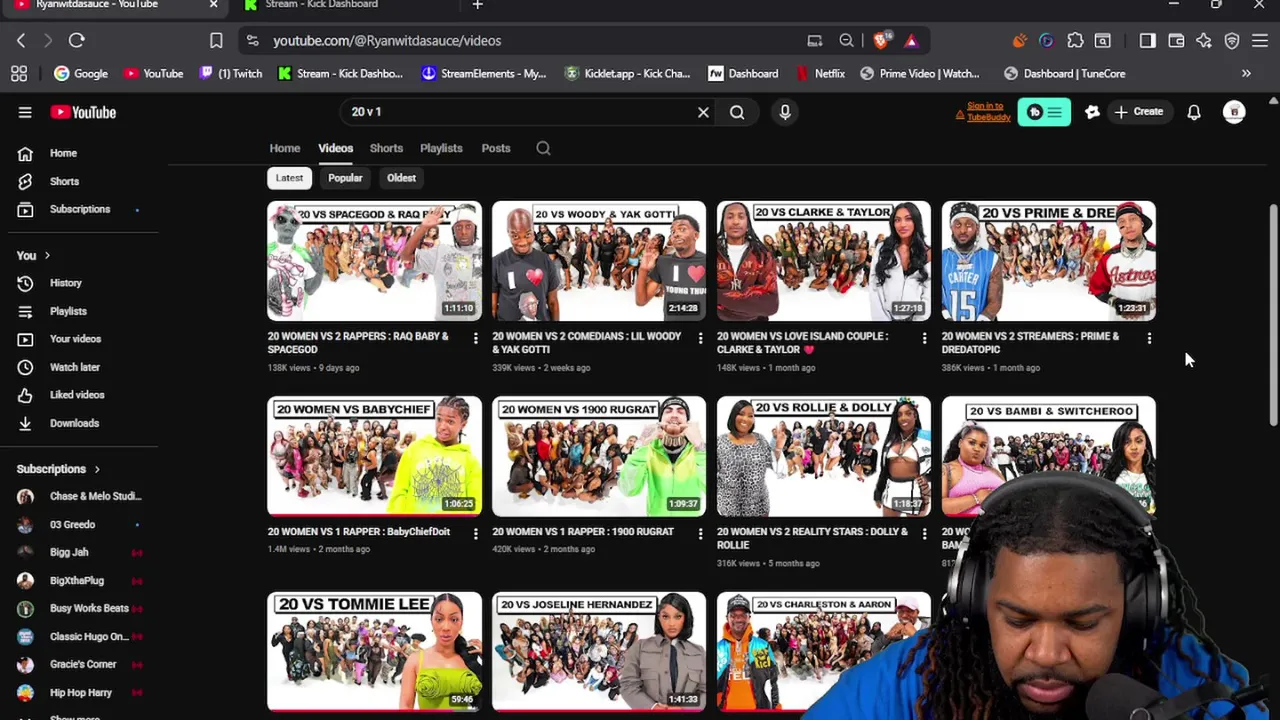Open the channel Playlists tab
The image size is (1280, 720).
(441, 148)
